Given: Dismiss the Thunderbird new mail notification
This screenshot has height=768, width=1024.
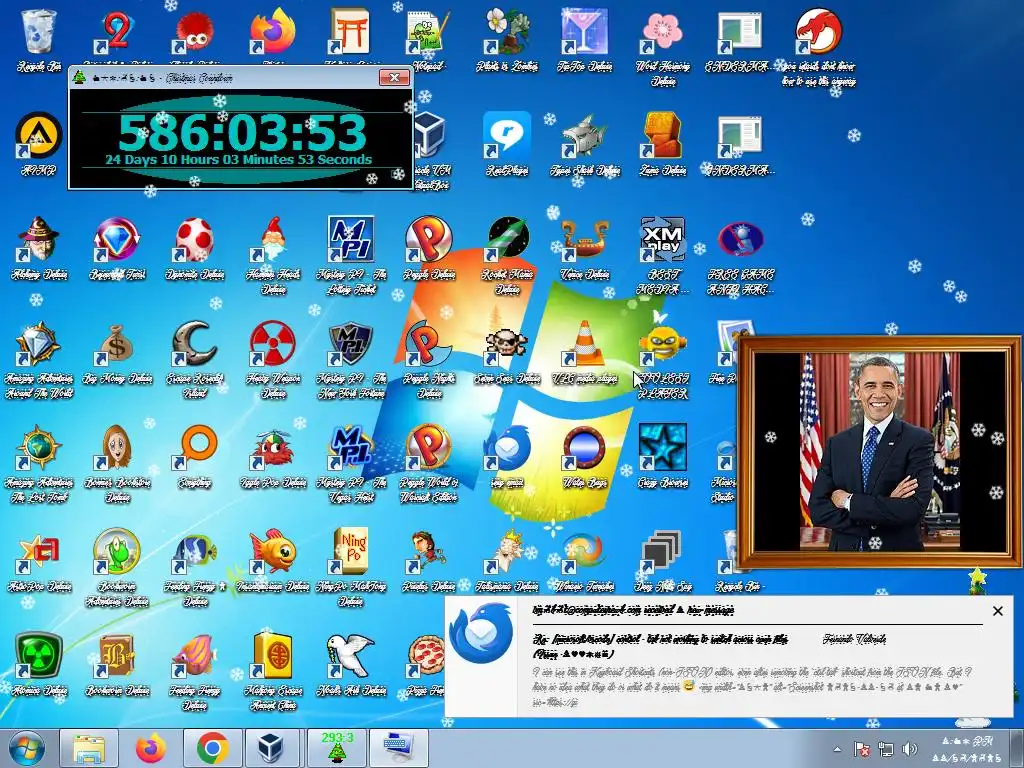Looking at the screenshot, I should [x=997, y=611].
